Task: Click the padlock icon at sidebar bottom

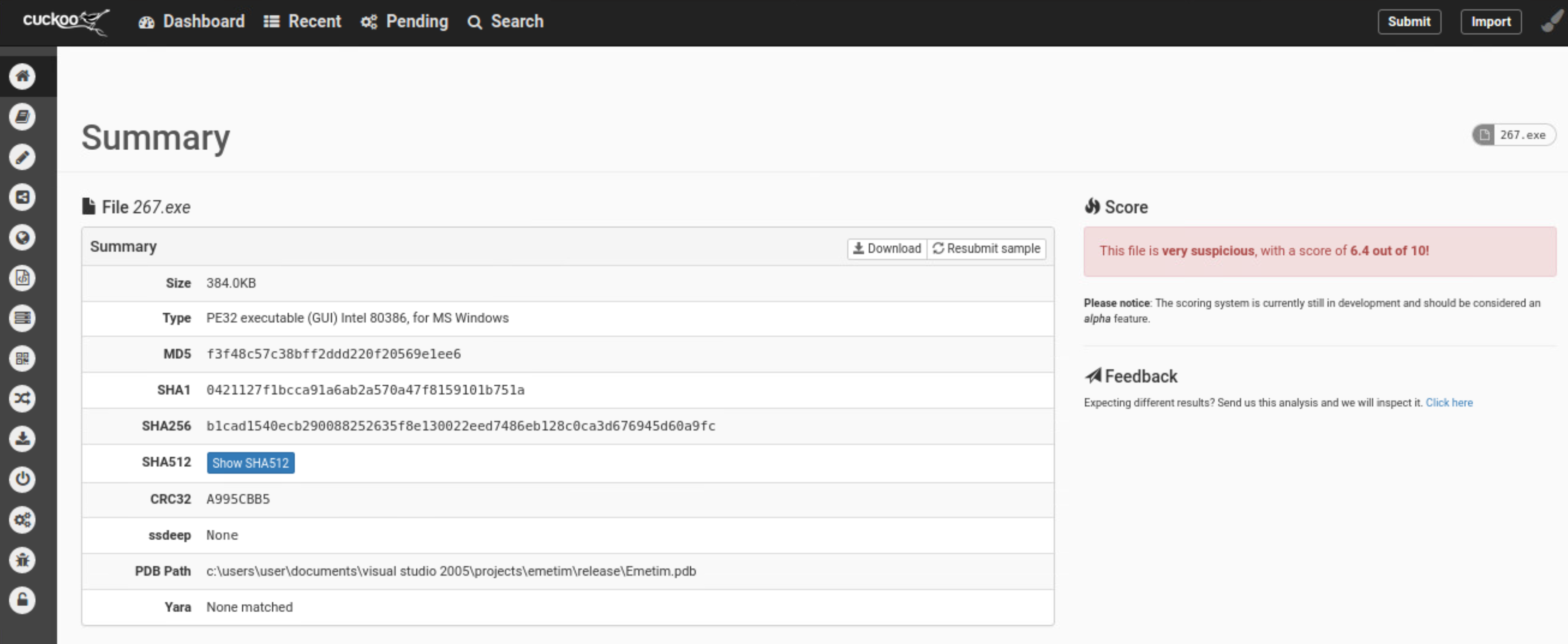Action: coord(23,600)
